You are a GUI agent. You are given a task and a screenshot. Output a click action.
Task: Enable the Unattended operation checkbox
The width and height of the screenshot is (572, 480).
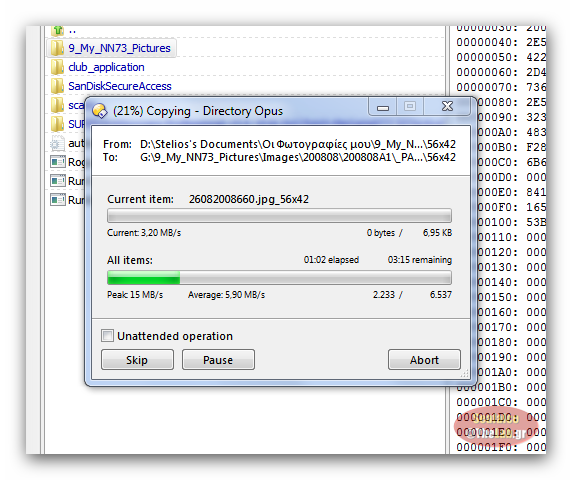tap(108, 336)
